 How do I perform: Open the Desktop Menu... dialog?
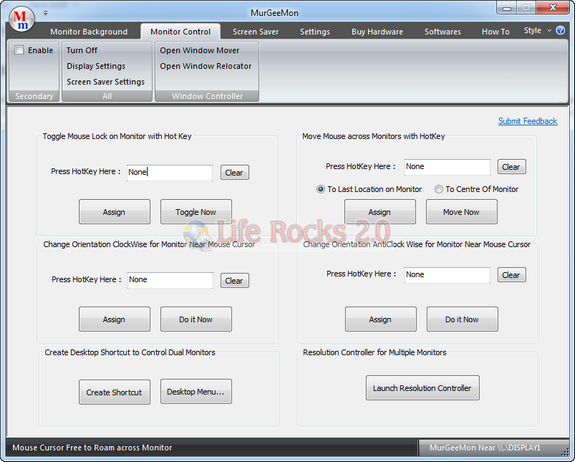[x=196, y=392]
